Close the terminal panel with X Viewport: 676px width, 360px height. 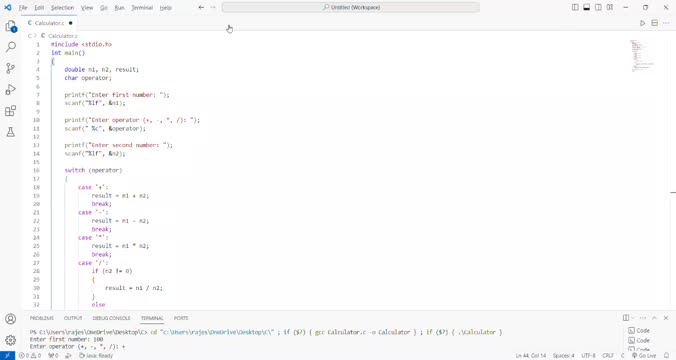click(x=666, y=318)
